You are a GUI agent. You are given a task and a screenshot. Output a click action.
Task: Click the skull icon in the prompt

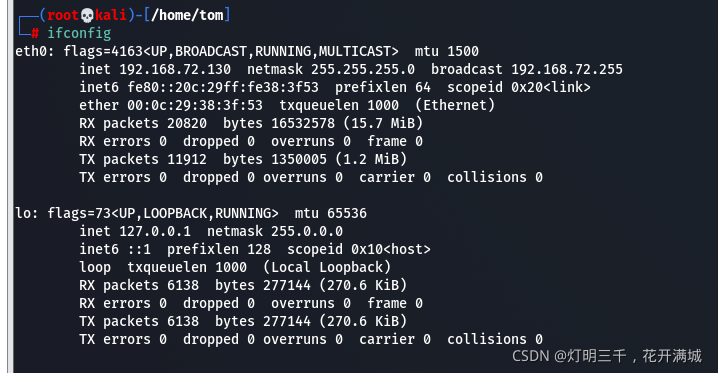pos(87,16)
